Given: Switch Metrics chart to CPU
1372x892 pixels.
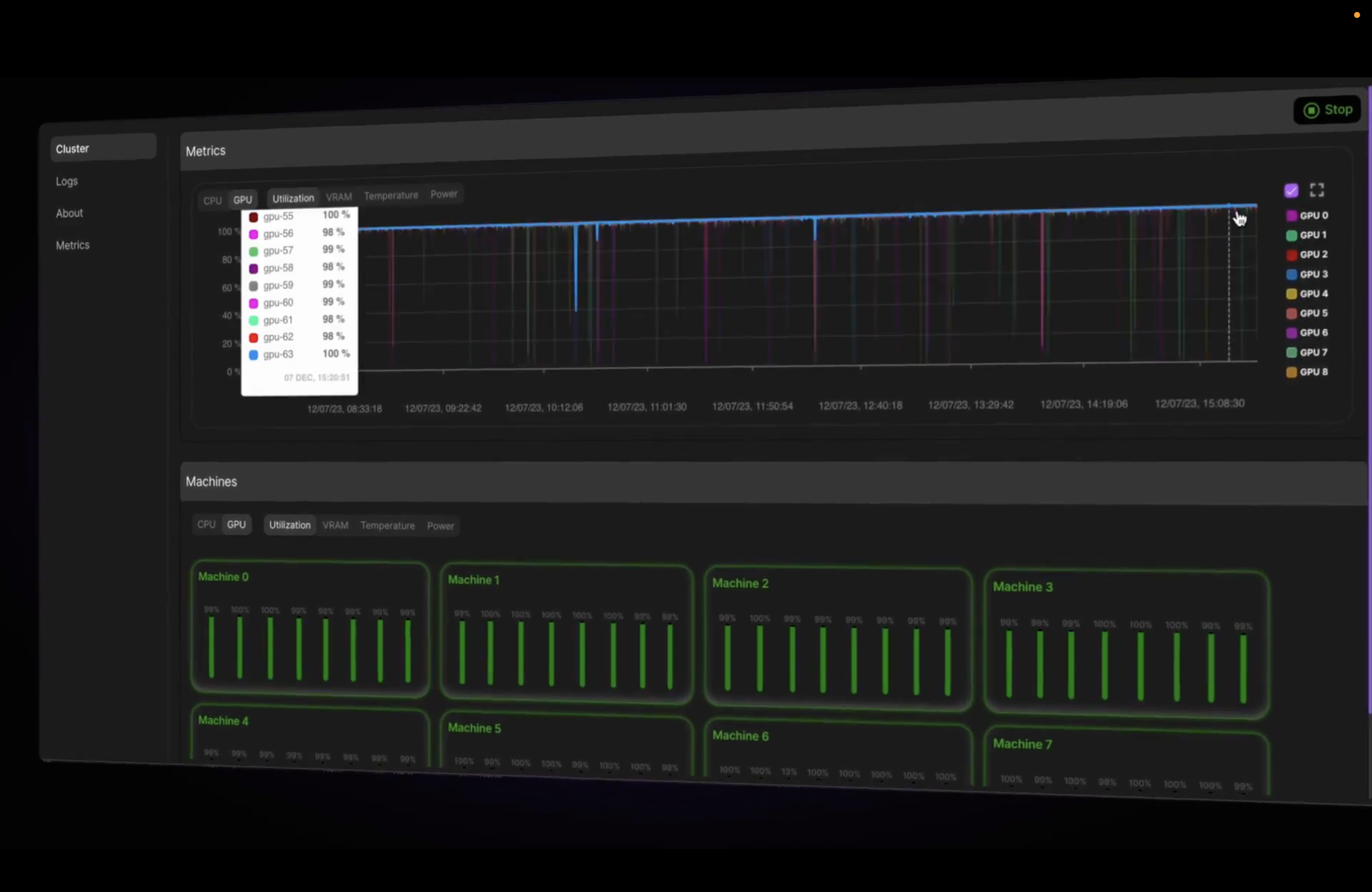Looking at the screenshot, I should tap(212, 201).
